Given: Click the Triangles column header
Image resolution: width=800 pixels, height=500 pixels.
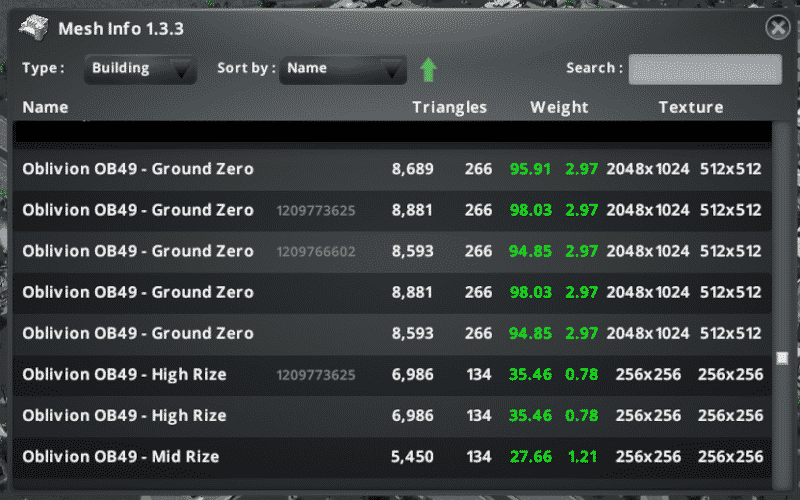Looking at the screenshot, I should (449, 107).
